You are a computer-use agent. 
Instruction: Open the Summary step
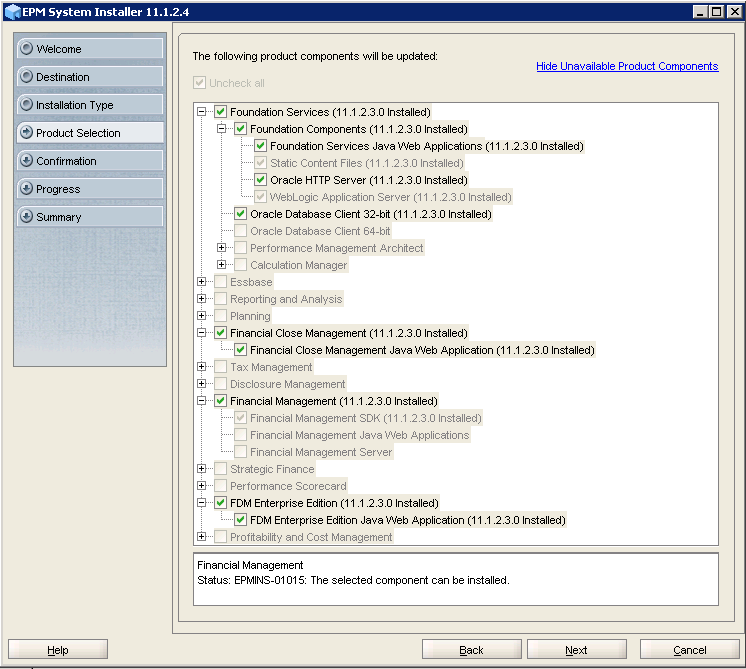pyautogui.click(x=90, y=216)
